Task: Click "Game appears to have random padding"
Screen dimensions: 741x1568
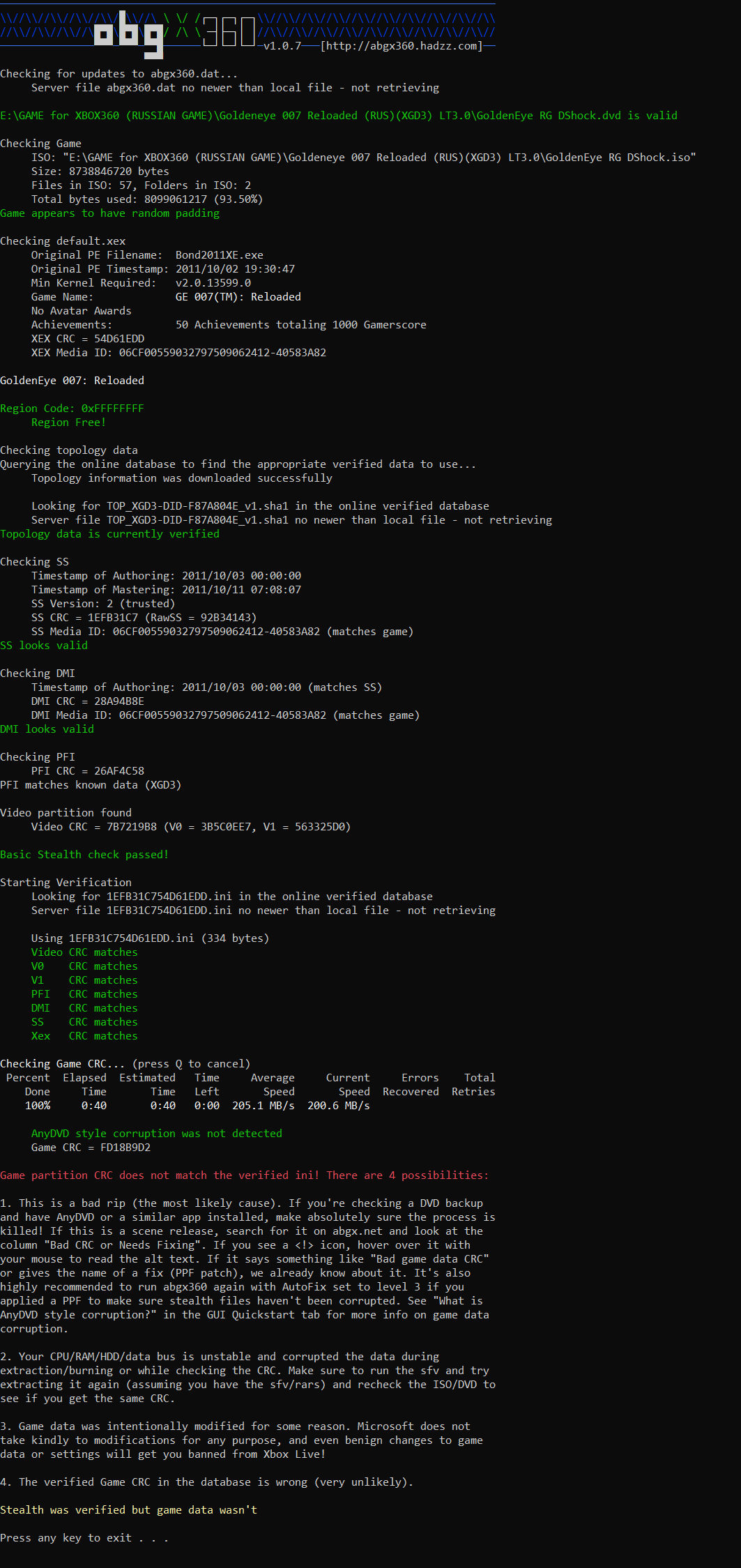Action: click(109, 213)
